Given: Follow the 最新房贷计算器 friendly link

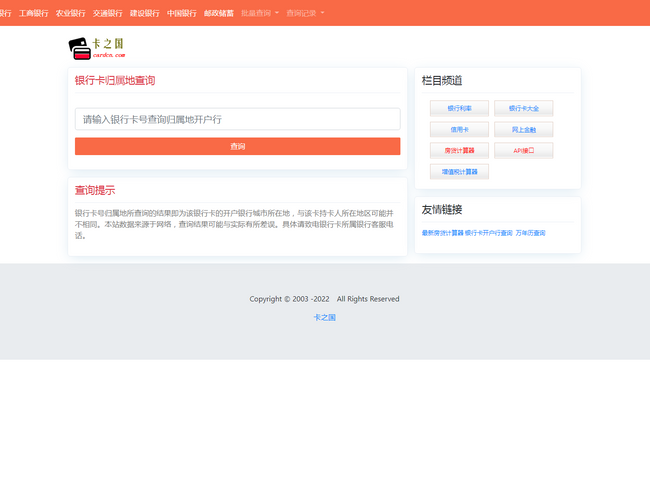Looking at the screenshot, I should click(x=442, y=233).
